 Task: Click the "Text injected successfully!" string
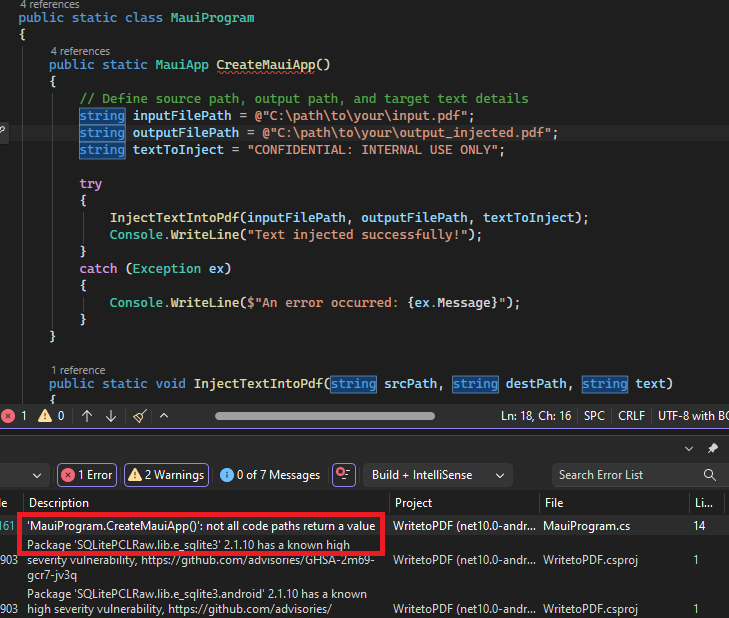[x=357, y=234]
